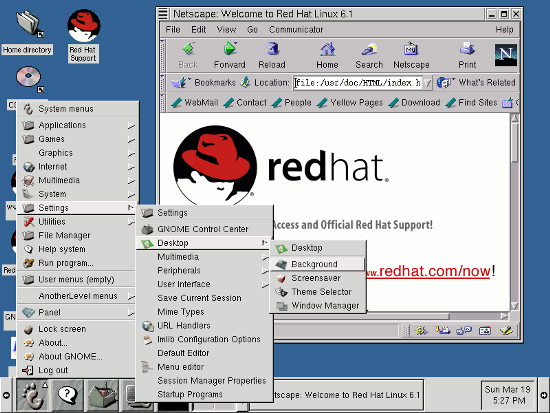This screenshot has height=413, width=550.
Task: Open the Bookmarks dropdown button
Action: point(204,82)
